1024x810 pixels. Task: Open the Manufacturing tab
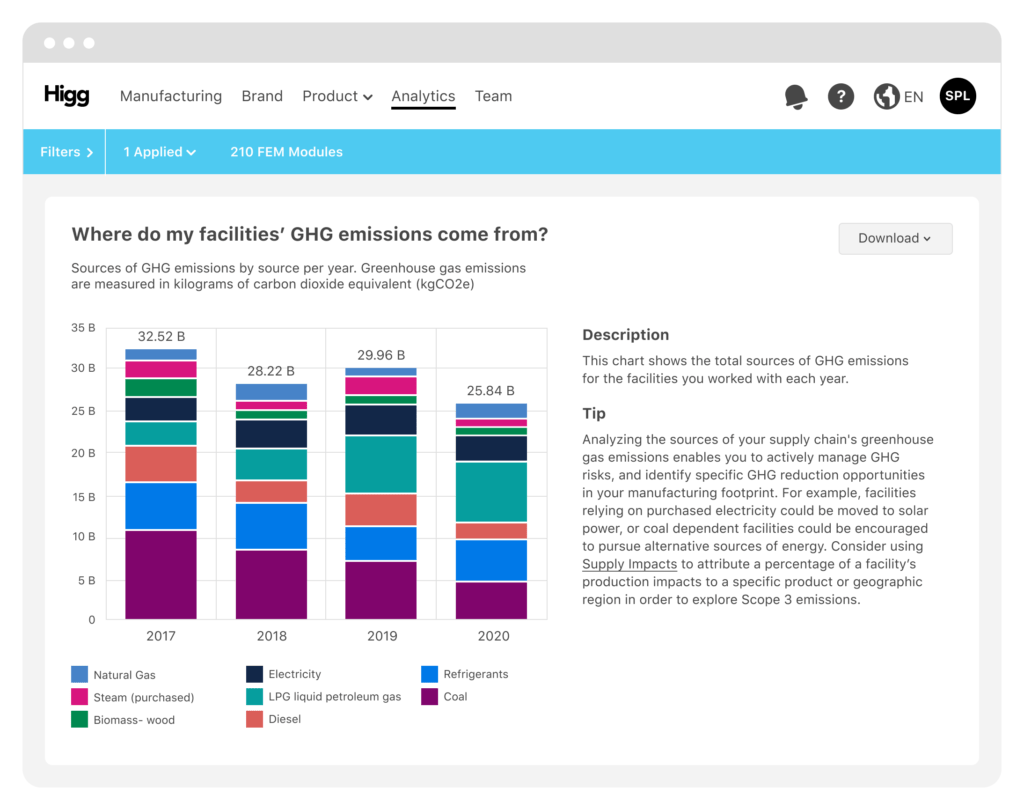(x=171, y=96)
